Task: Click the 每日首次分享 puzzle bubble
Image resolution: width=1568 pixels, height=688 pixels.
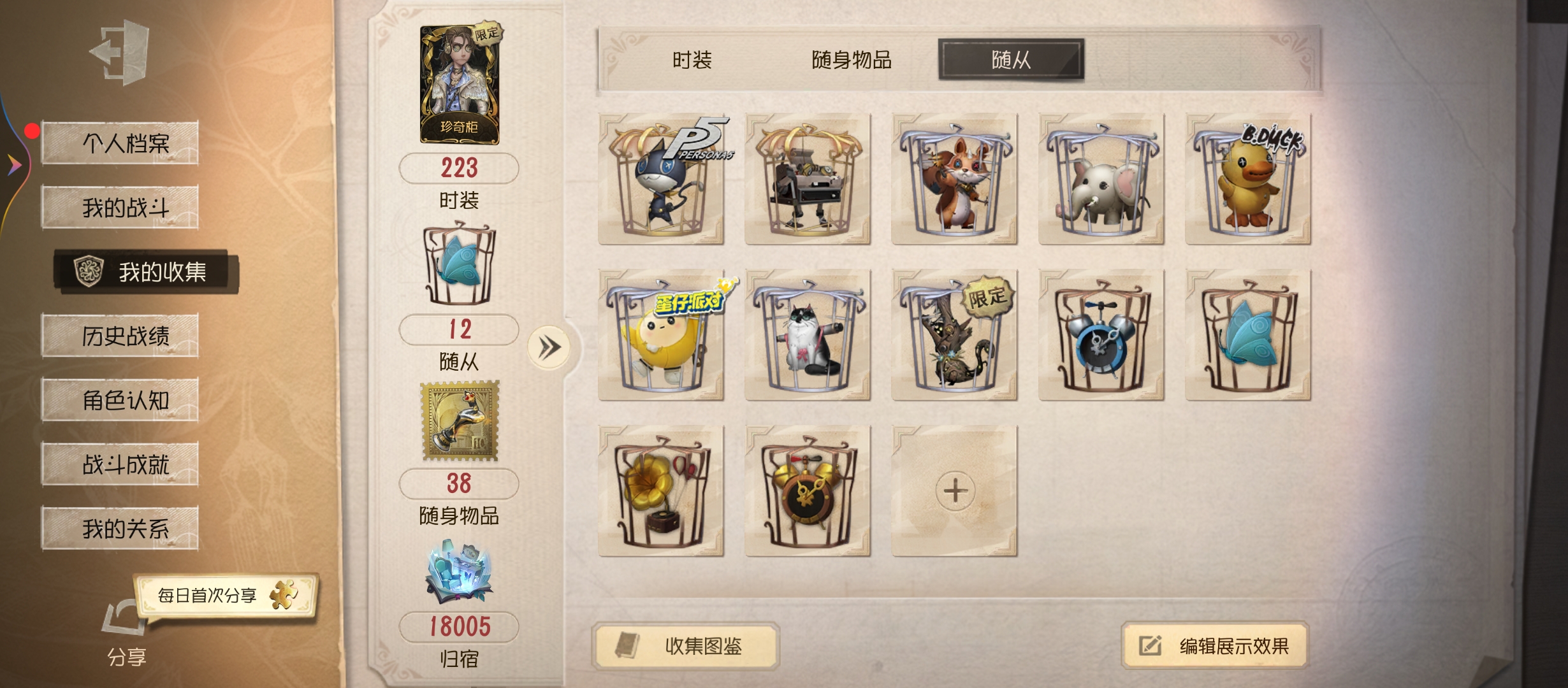Action: click(226, 595)
